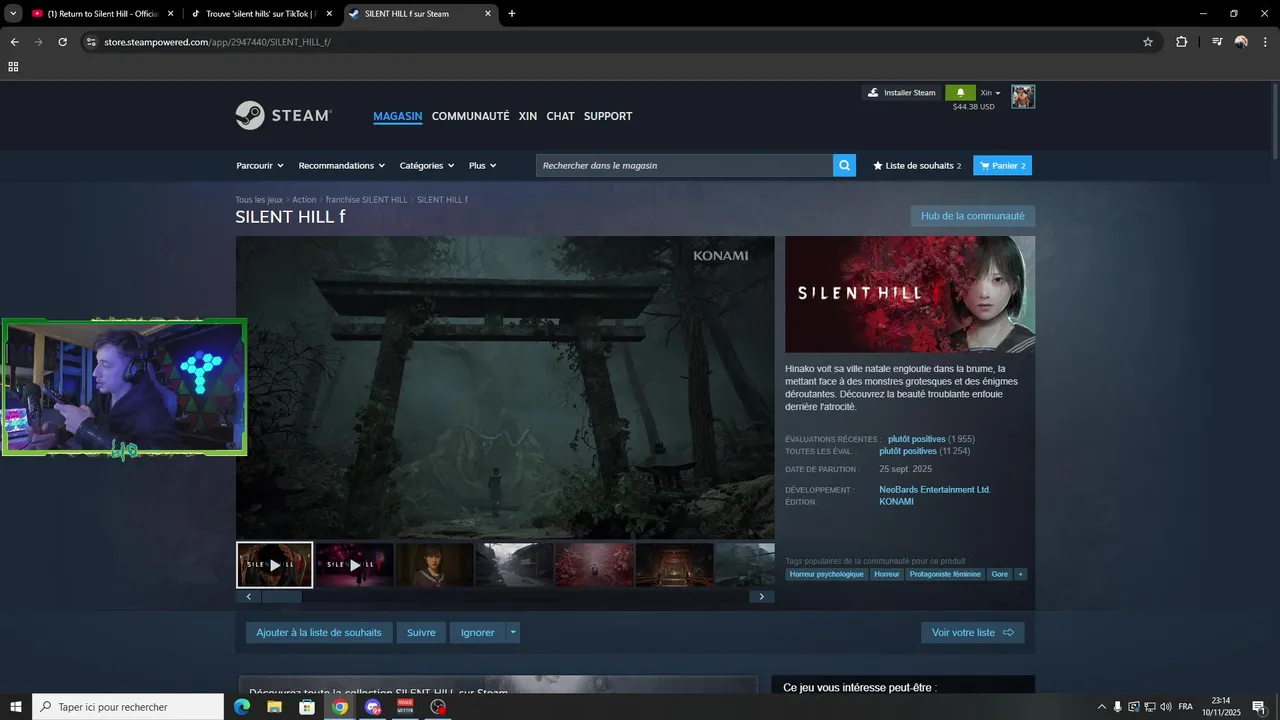Play the first trailer thumbnail

pyautogui.click(x=275, y=565)
